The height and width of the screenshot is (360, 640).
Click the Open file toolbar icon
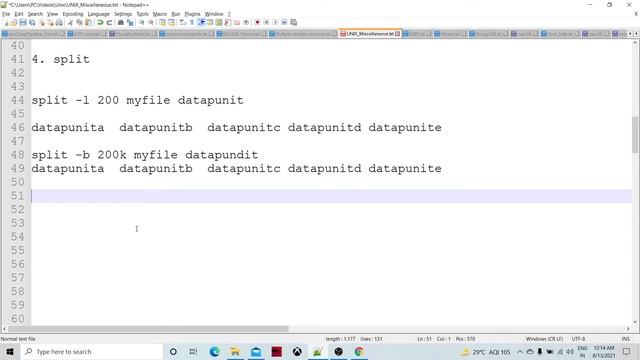point(14,22)
